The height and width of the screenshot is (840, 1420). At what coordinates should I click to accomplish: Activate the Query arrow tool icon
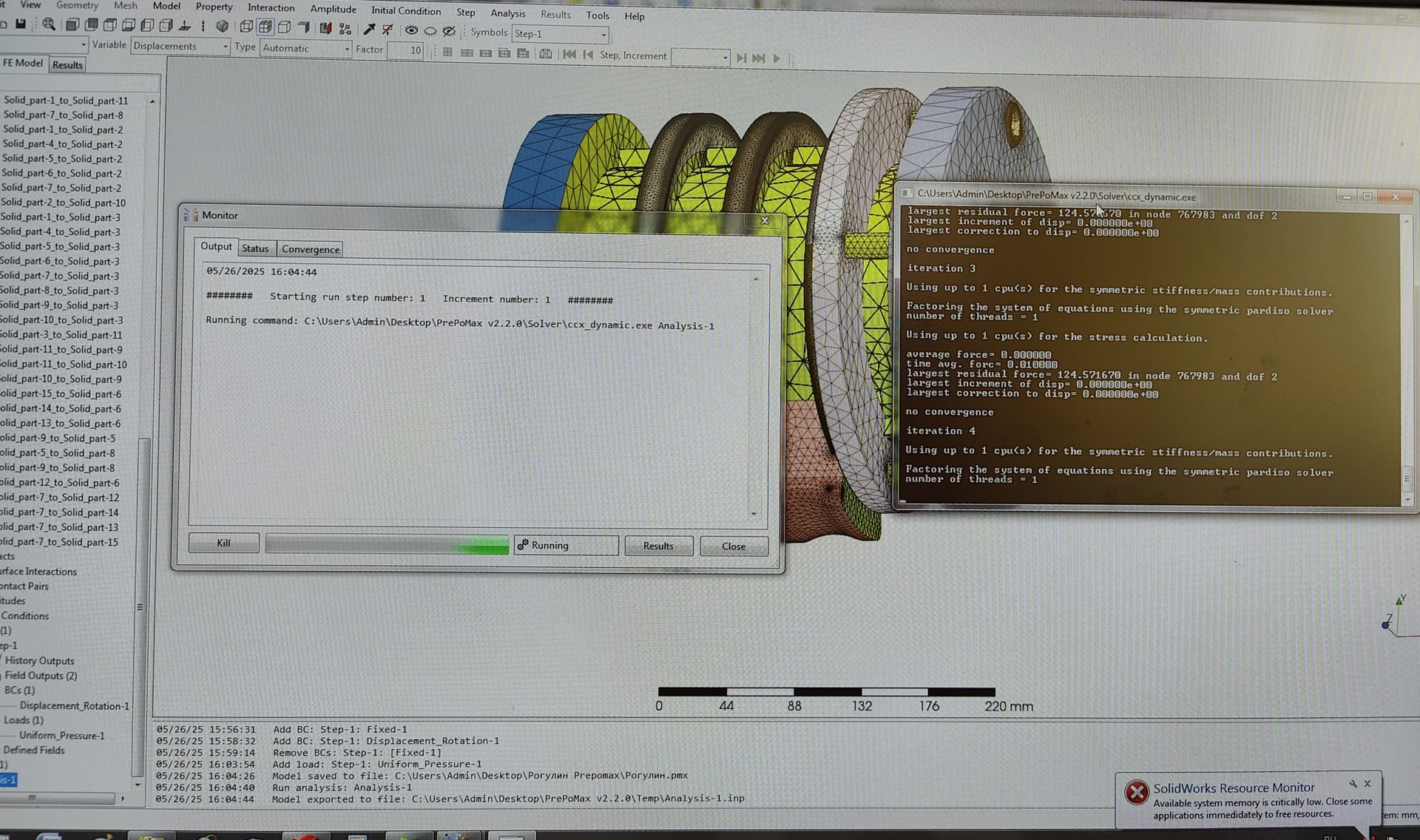pyautogui.click(x=369, y=29)
